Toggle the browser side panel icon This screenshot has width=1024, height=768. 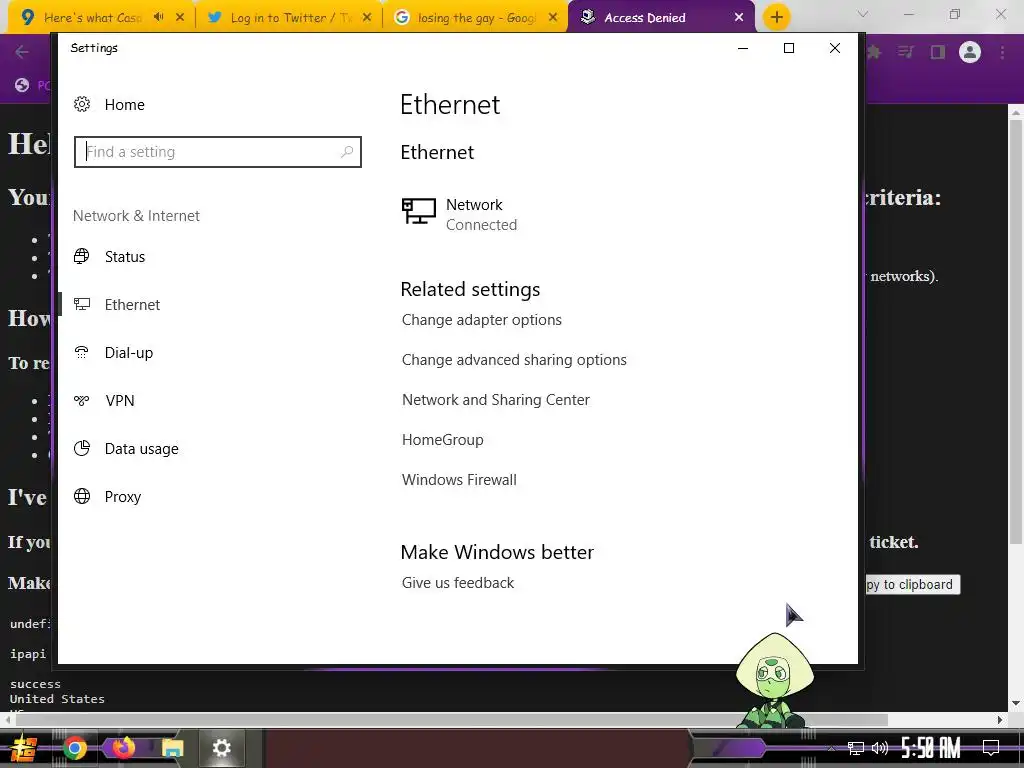click(x=938, y=52)
